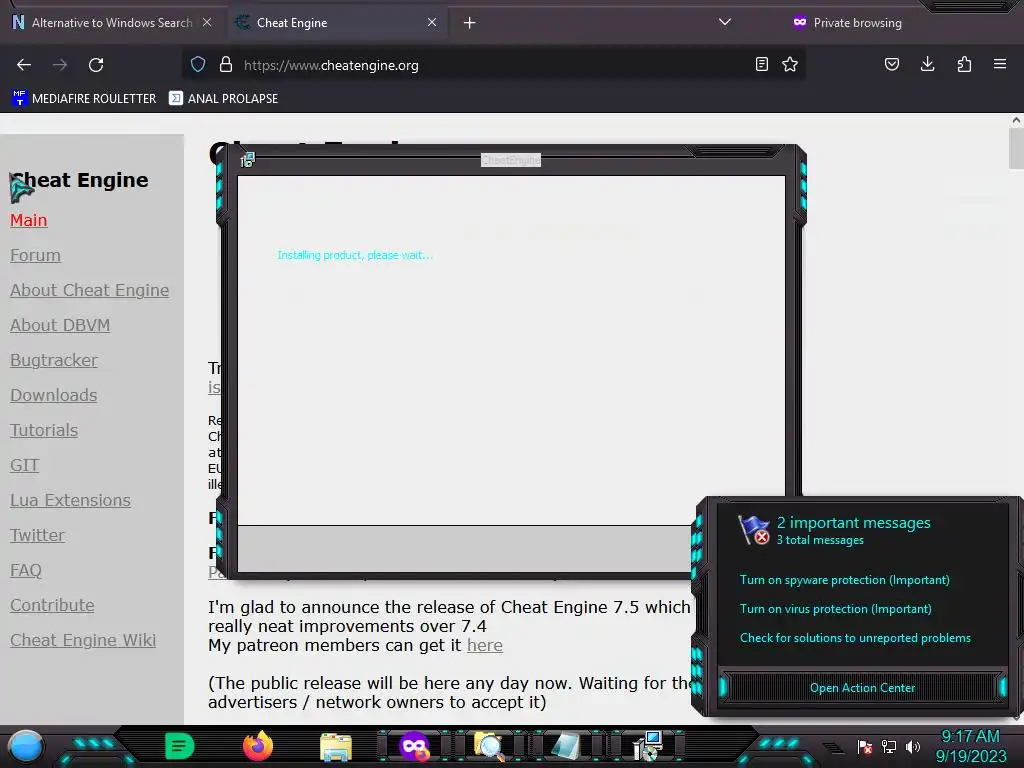
Task: Open Firefox from the taskbar
Action: 258,746
